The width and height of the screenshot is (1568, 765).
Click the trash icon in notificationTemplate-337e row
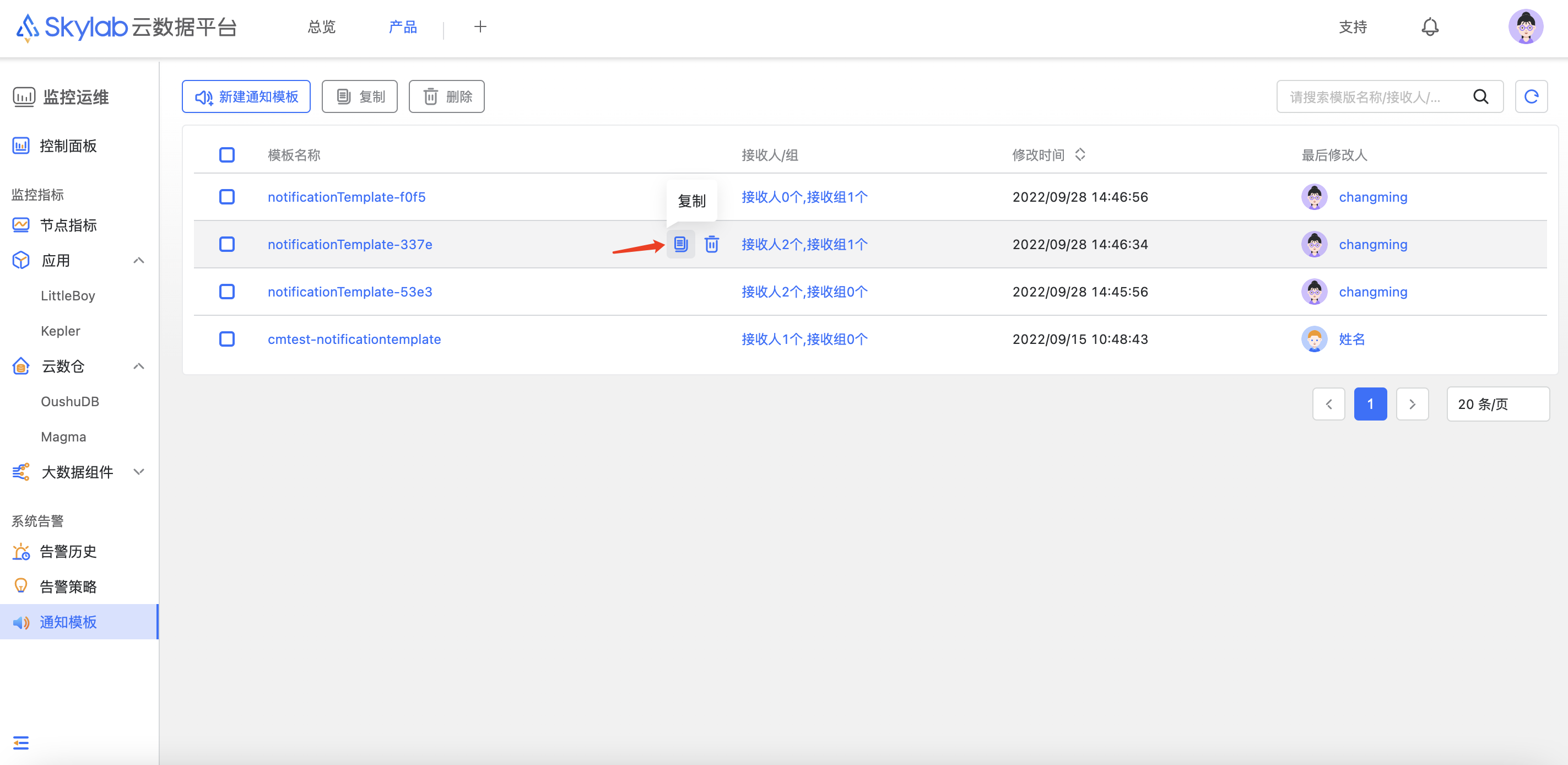pyautogui.click(x=712, y=244)
